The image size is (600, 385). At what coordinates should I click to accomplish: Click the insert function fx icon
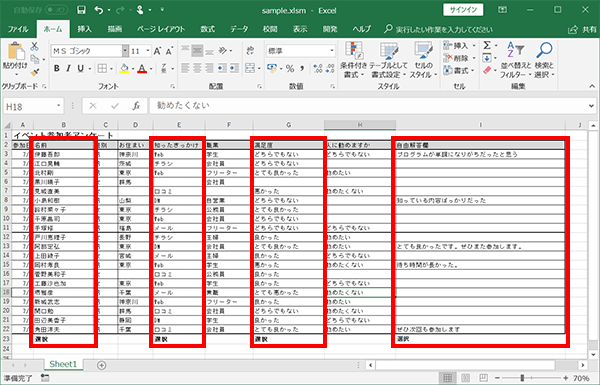pos(136,106)
